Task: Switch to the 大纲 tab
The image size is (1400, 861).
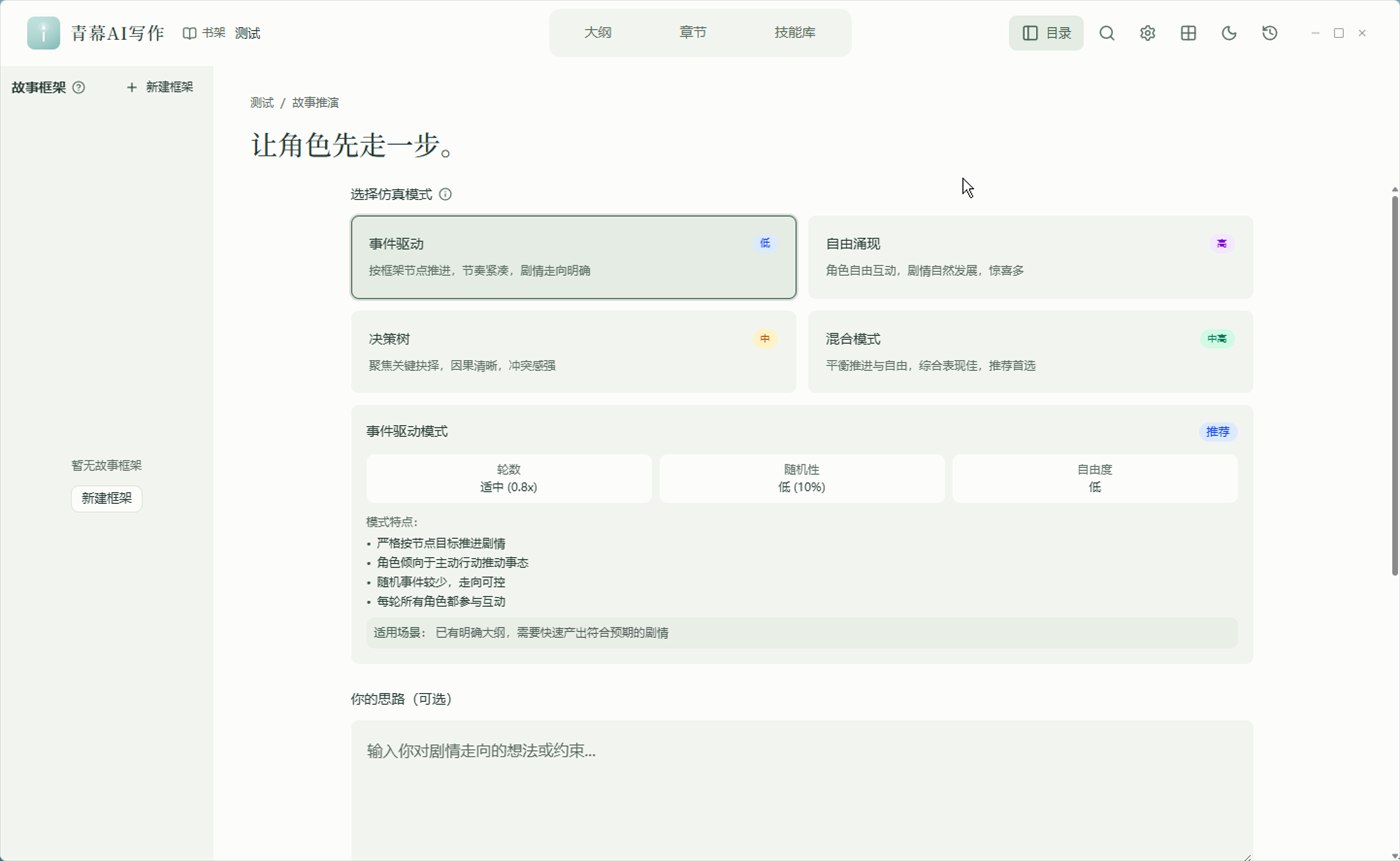Action: (598, 33)
